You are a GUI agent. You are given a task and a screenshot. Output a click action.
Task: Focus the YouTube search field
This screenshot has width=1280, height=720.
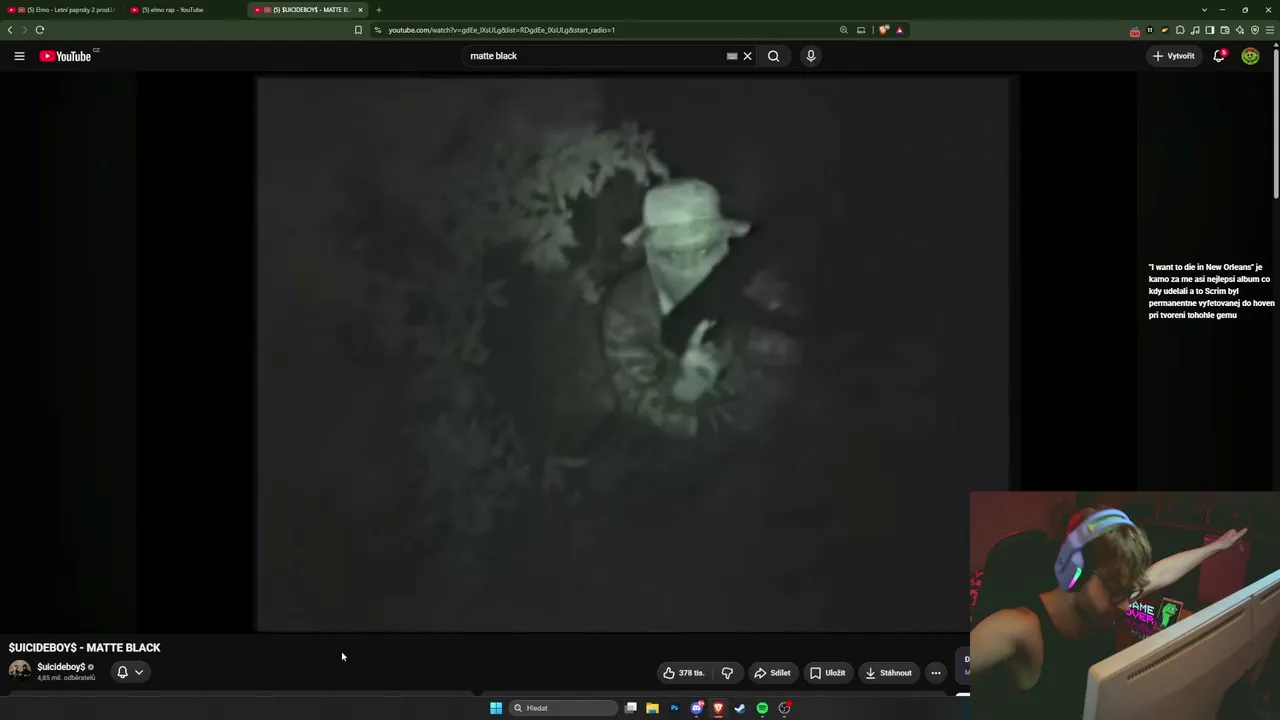(x=595, y=56)
